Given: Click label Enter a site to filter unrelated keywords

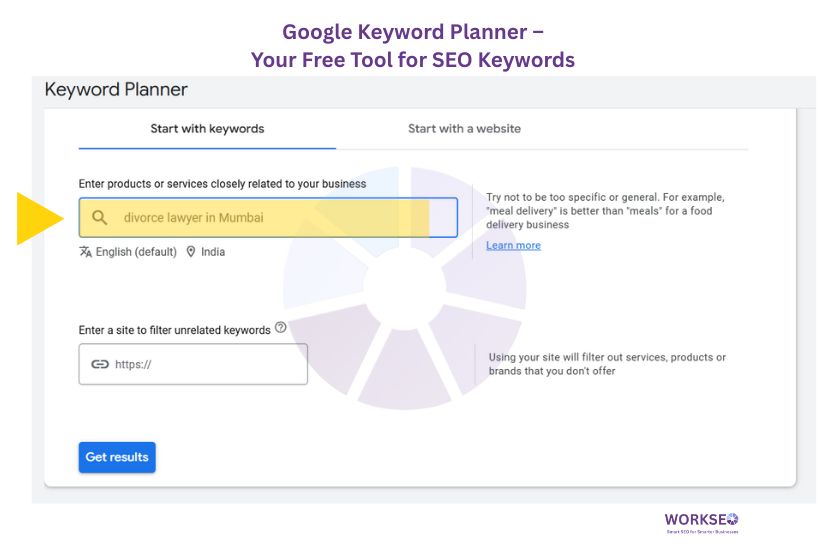Looking at the screenshot, I should click(x=174, y=330).
